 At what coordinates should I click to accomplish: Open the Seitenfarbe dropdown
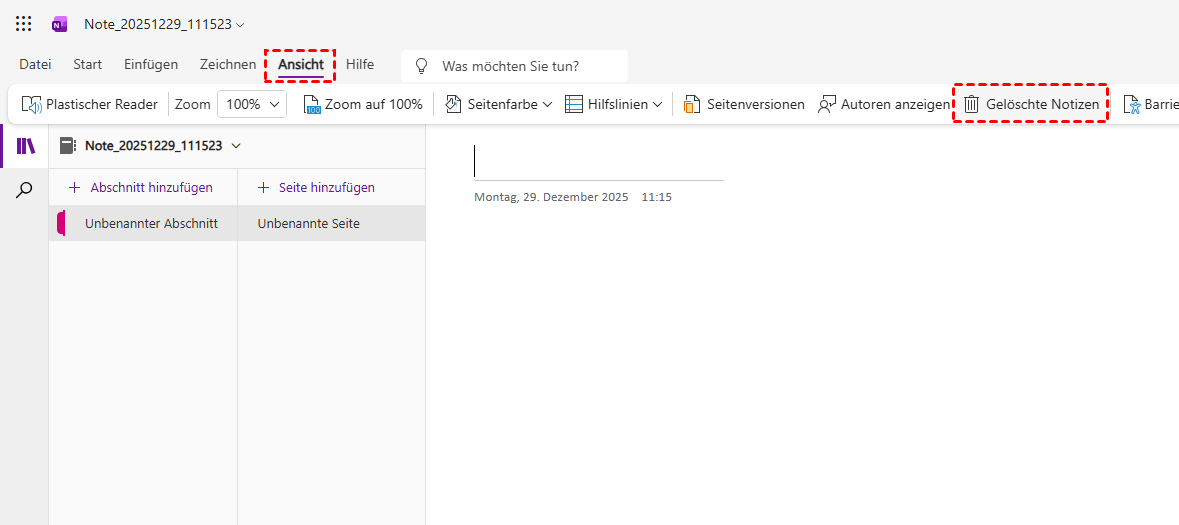499,104
